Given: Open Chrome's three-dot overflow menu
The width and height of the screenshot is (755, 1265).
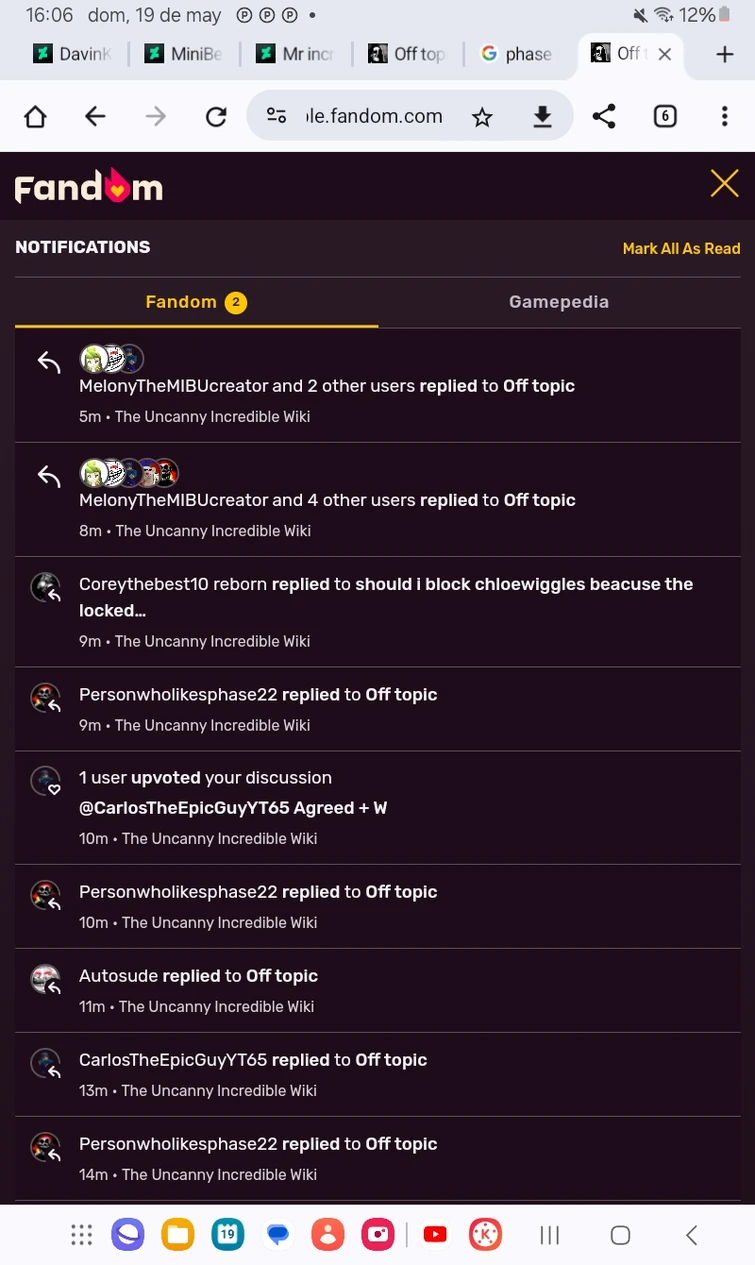Looking at the screenshot, I should click(x=724, y=116).
